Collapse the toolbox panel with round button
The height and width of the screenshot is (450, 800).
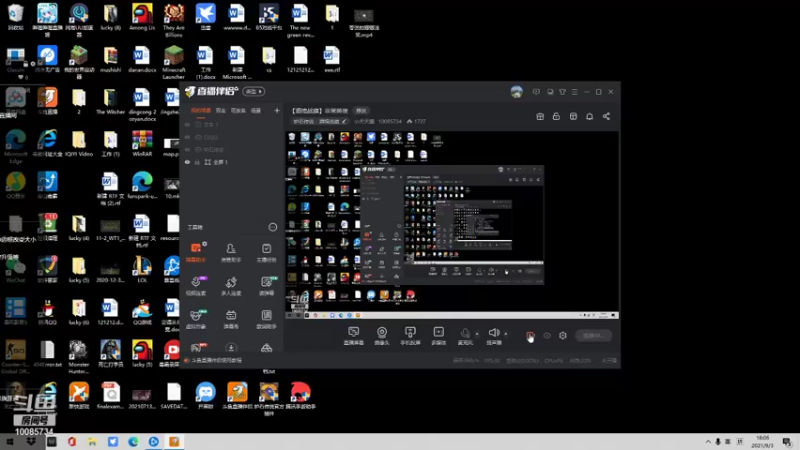point(273,227)
